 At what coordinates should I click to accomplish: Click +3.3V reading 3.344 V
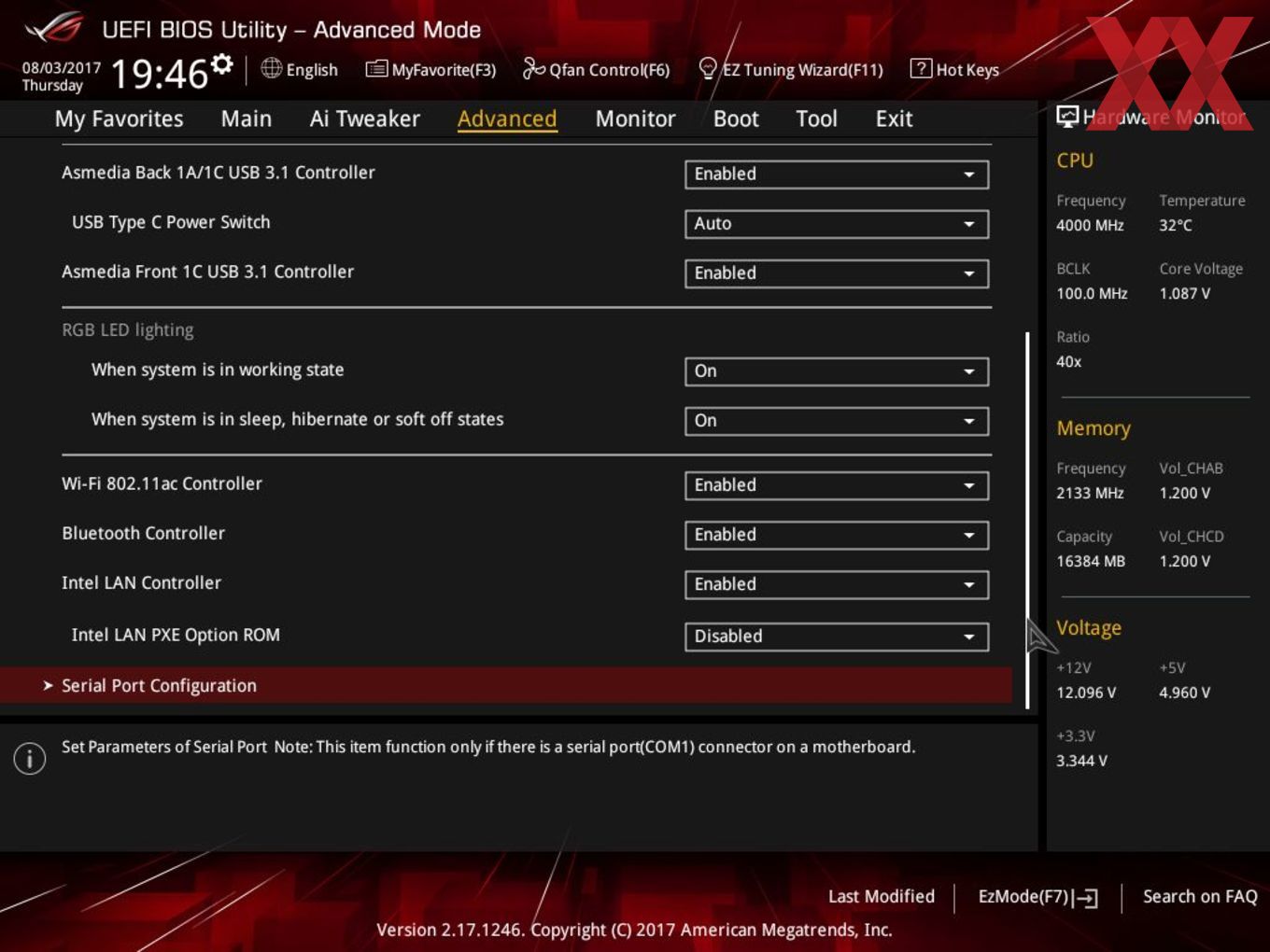coord(1081,761)
